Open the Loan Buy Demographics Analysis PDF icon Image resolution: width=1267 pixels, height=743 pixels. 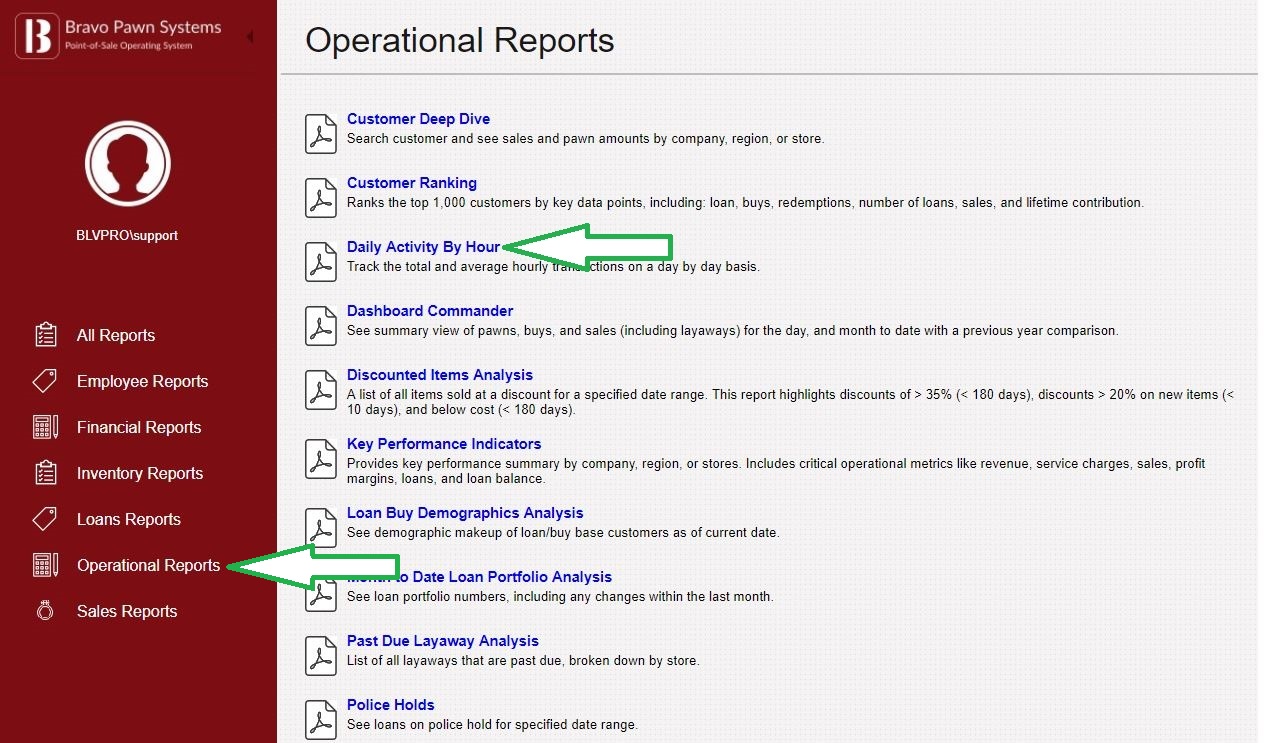pyautogui.click(x=321, y=528)
